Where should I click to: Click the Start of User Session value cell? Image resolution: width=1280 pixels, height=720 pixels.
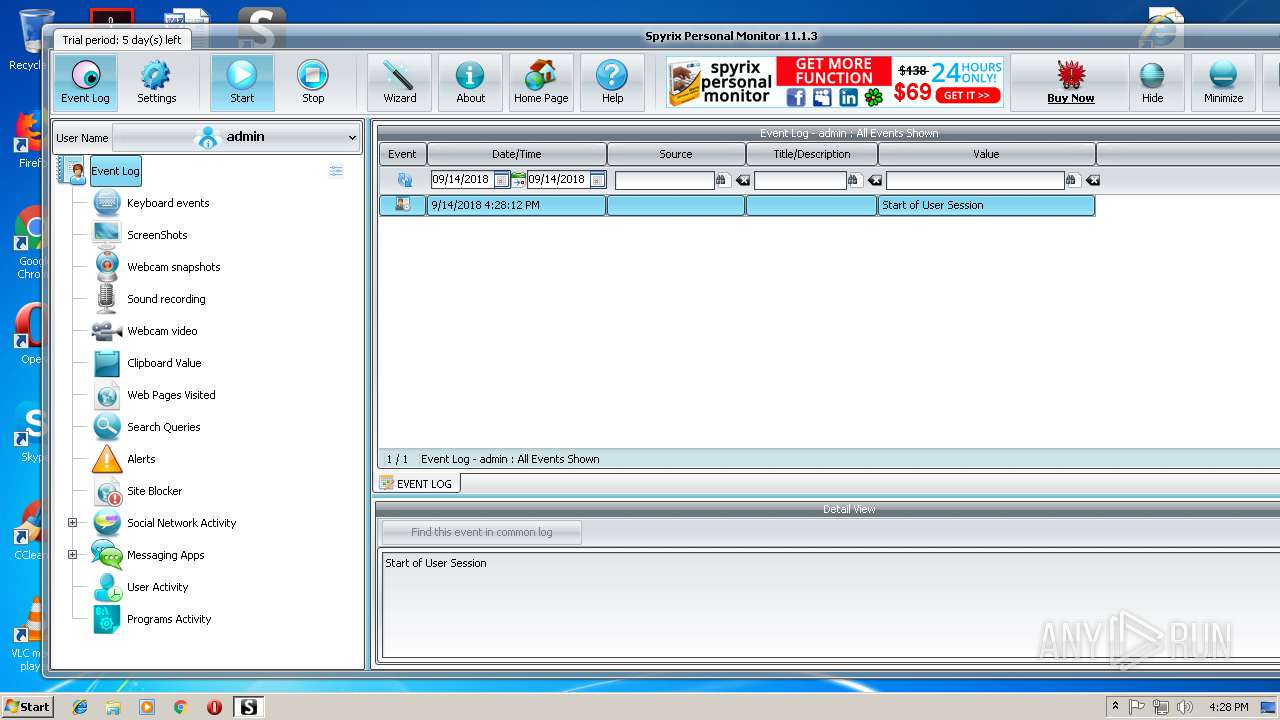point(986,205)
